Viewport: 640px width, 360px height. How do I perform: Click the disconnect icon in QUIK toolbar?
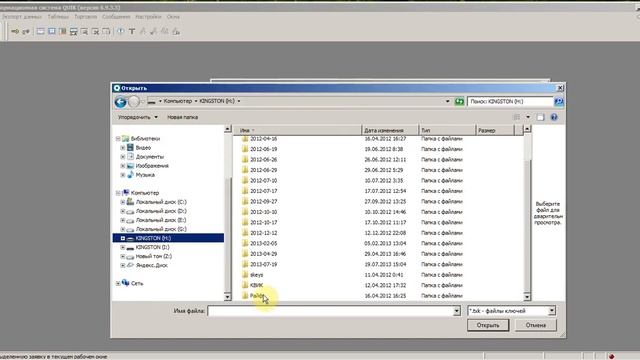pyautogui.click(x=26, y=31)
